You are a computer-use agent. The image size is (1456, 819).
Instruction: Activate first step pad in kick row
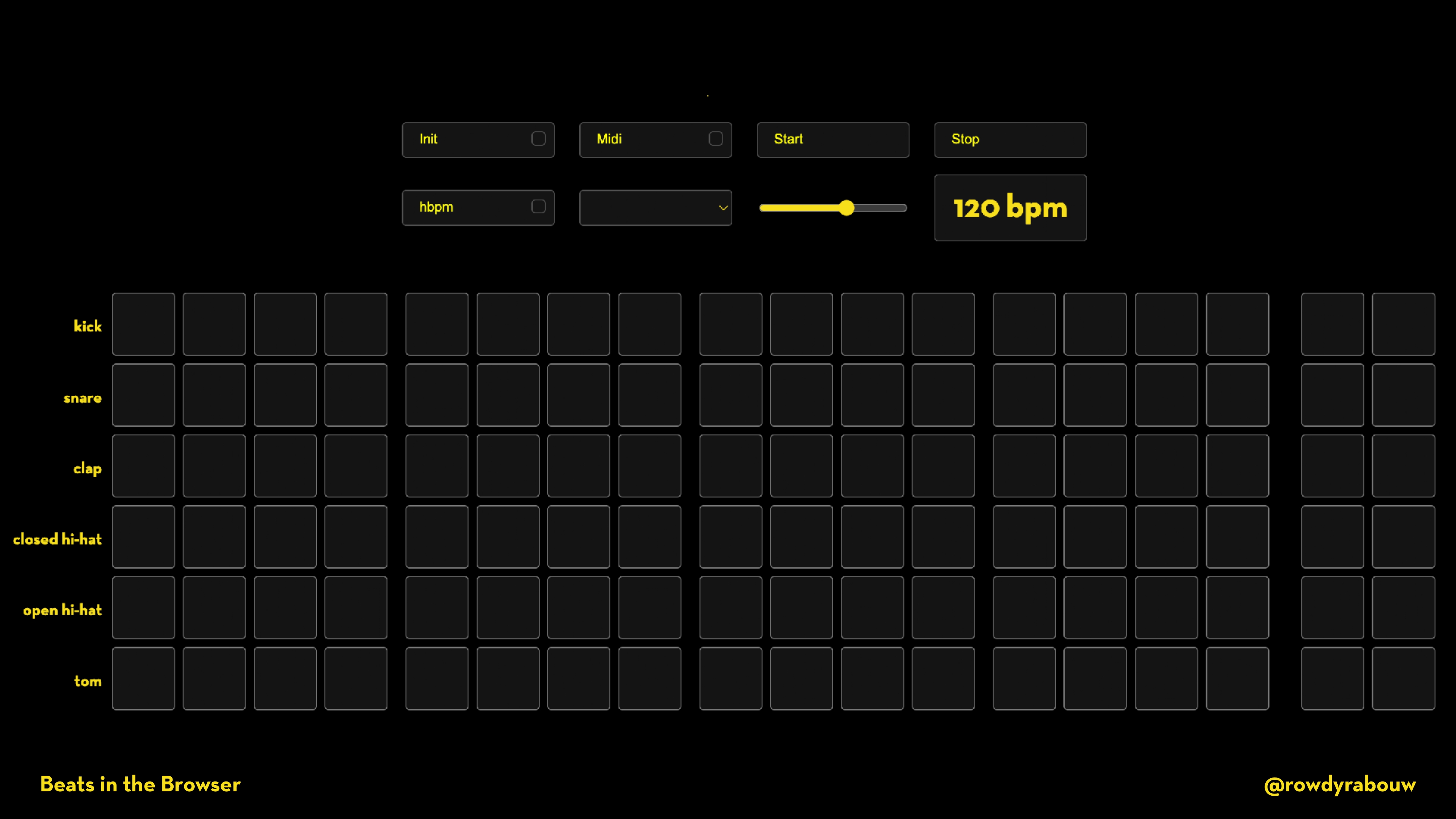click(x=143, y=324)
